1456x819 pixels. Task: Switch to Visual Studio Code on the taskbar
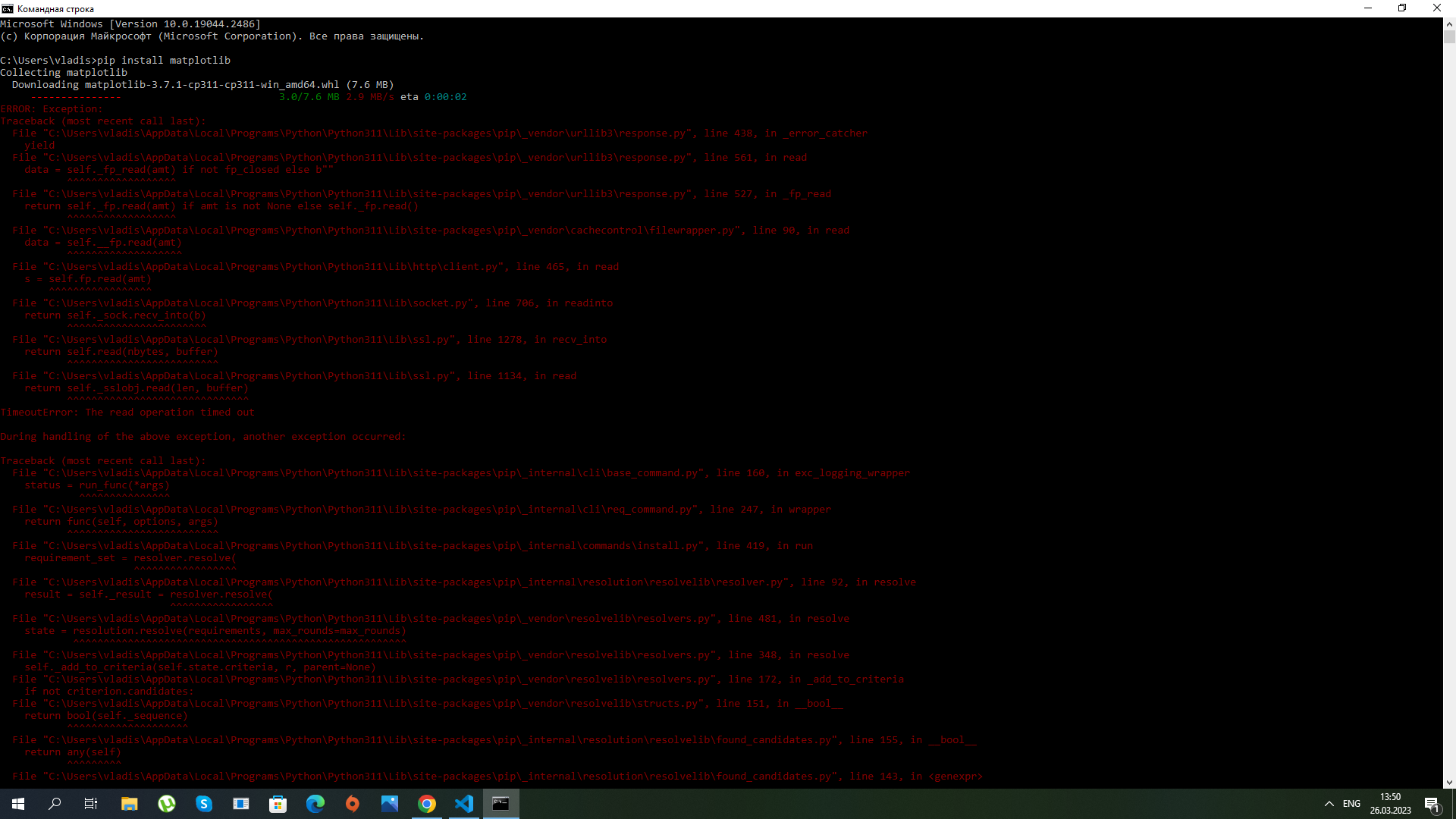point(464,804)
